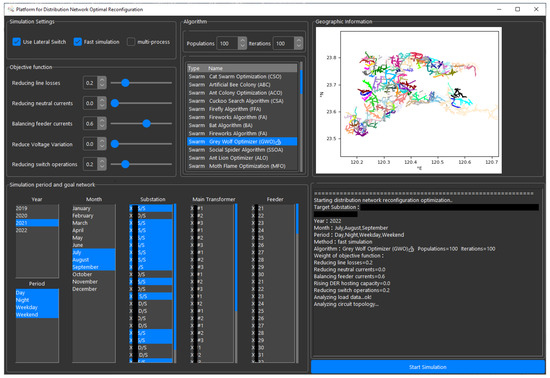Click the algorithm list vertical scrollbar
Viewport: 550px width, 378px height.
tap(301, 116)
